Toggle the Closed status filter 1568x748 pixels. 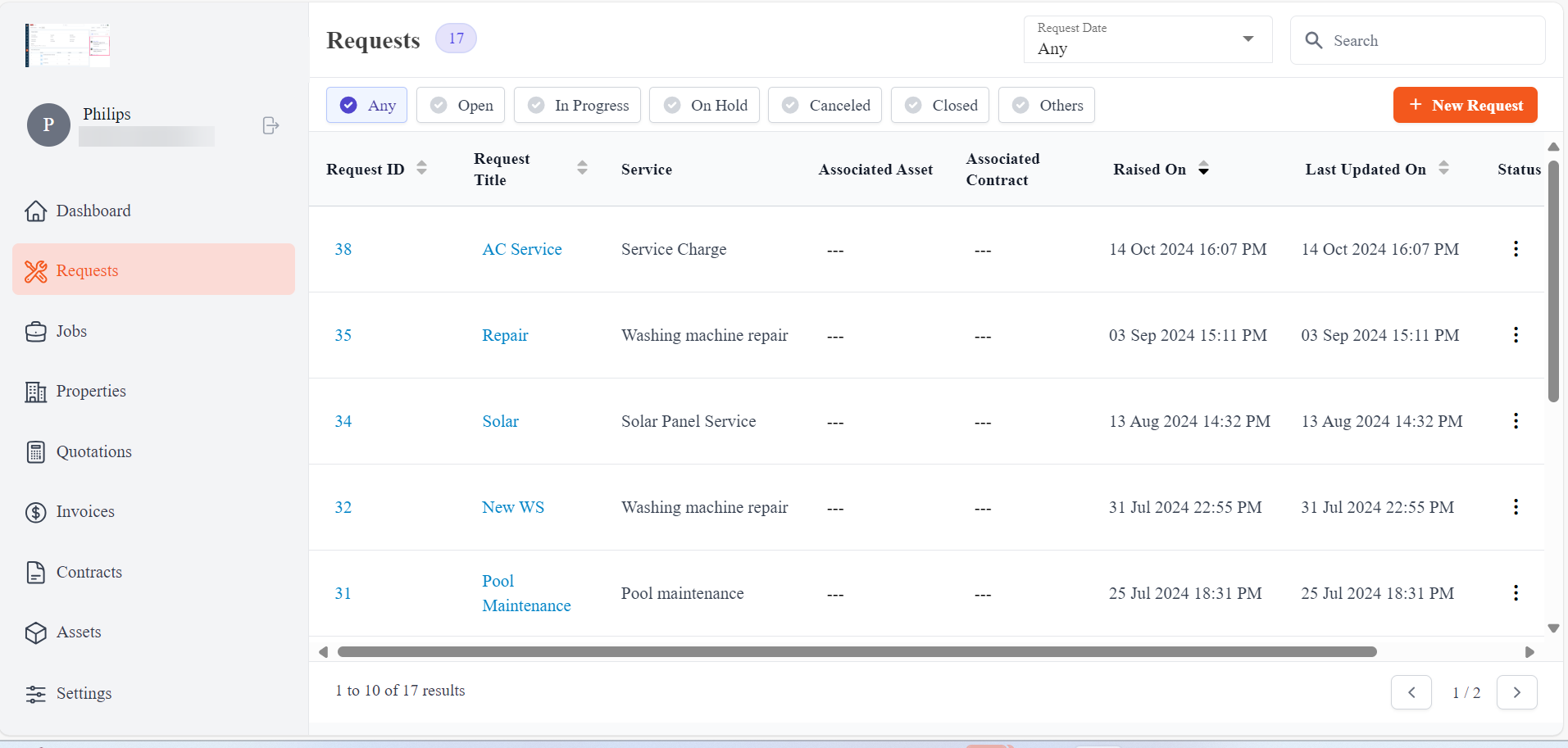(x=939, y=105)
